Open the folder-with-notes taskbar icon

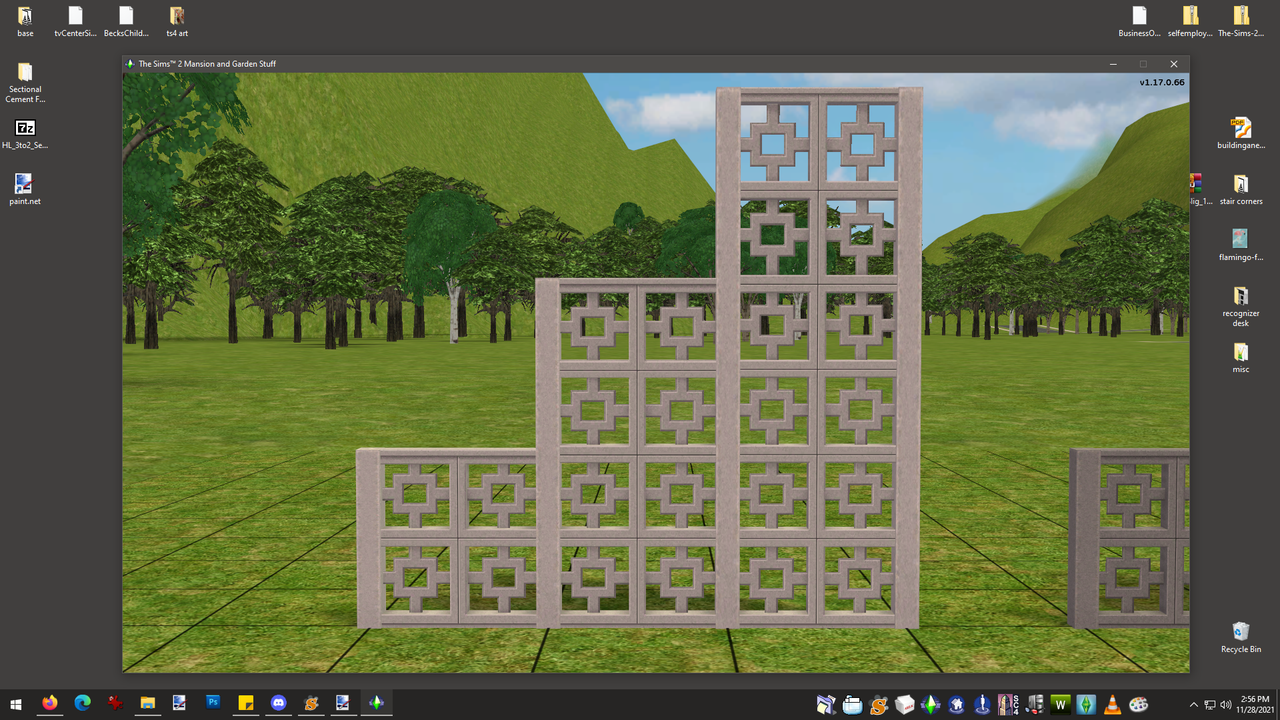[x=826, y=704]
